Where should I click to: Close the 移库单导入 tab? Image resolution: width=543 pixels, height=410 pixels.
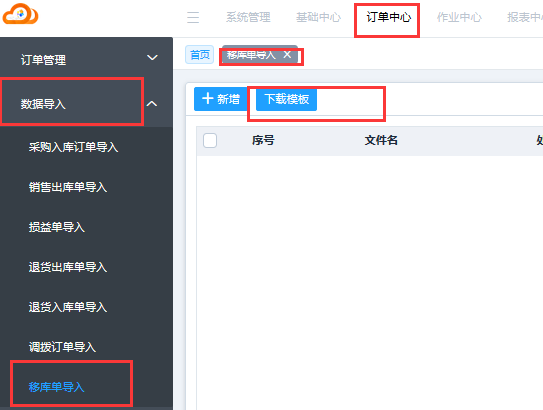point(287,54)
